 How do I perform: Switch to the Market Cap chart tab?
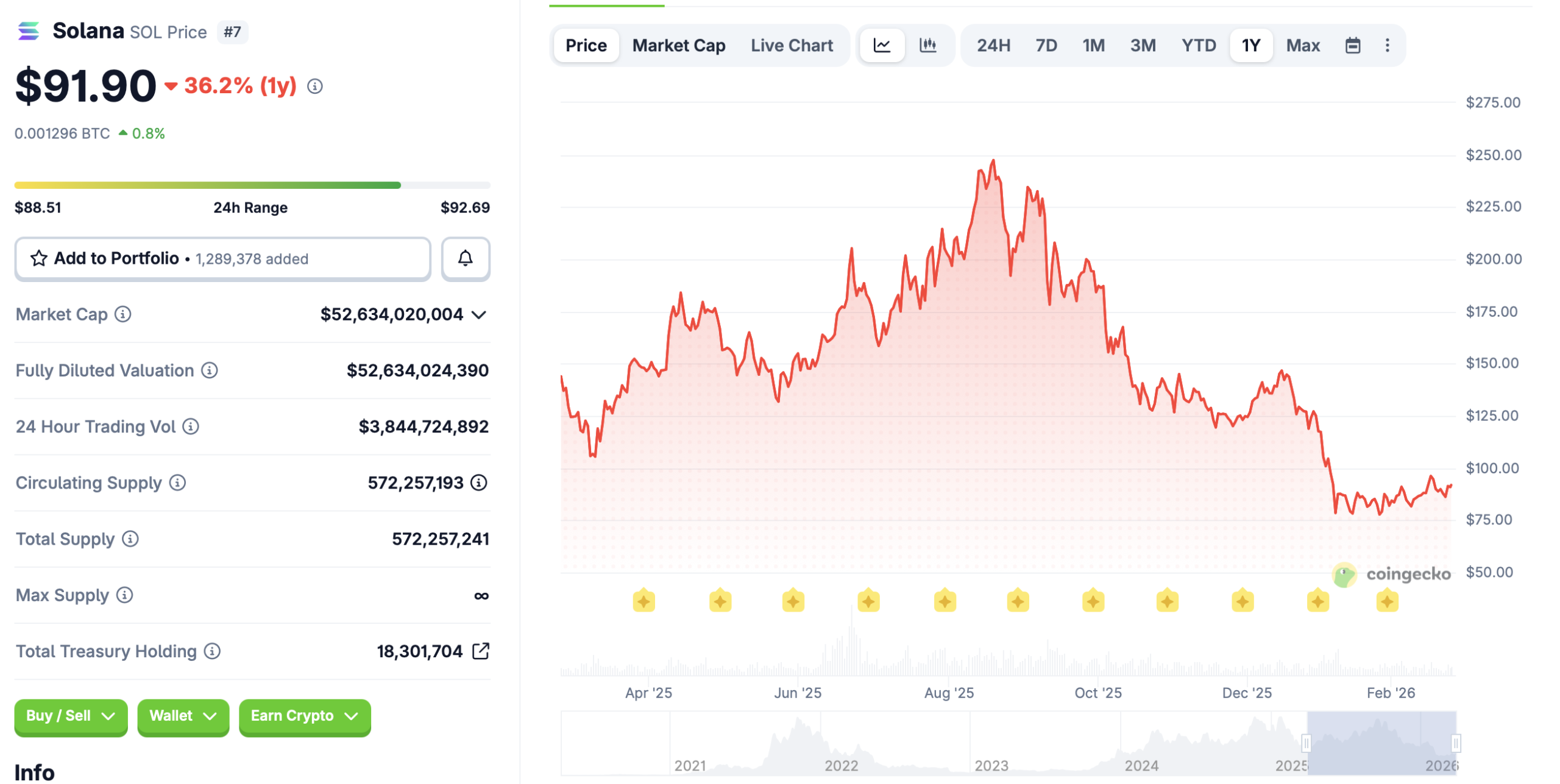tap(678, 45)
